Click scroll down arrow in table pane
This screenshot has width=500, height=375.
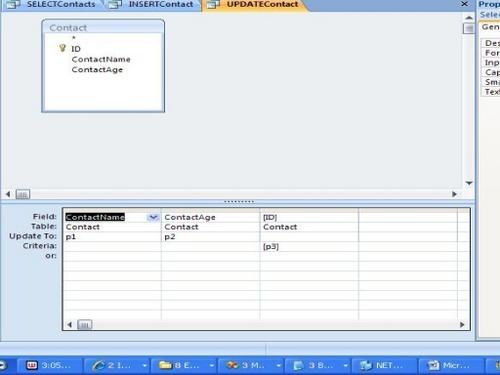point(469,183)
